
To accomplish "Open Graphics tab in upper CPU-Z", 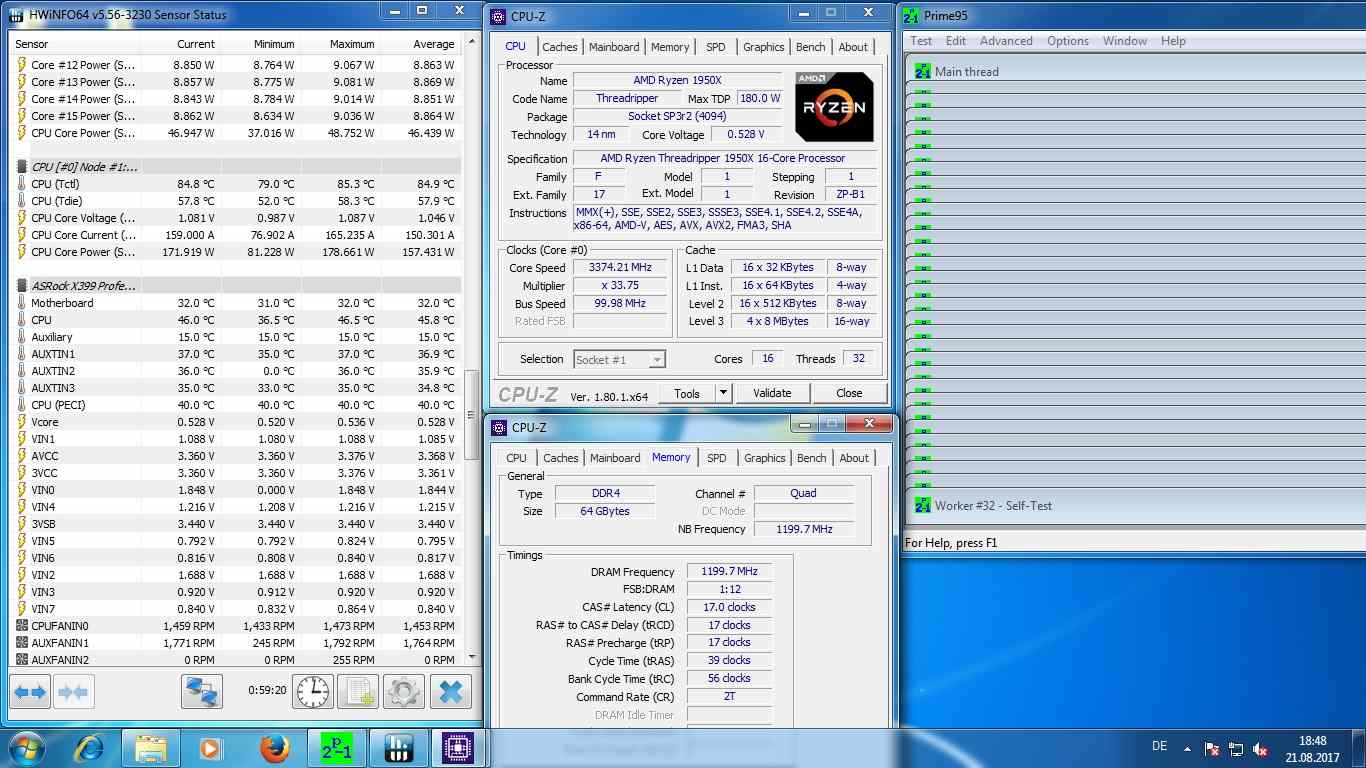I will pos(764,47).
